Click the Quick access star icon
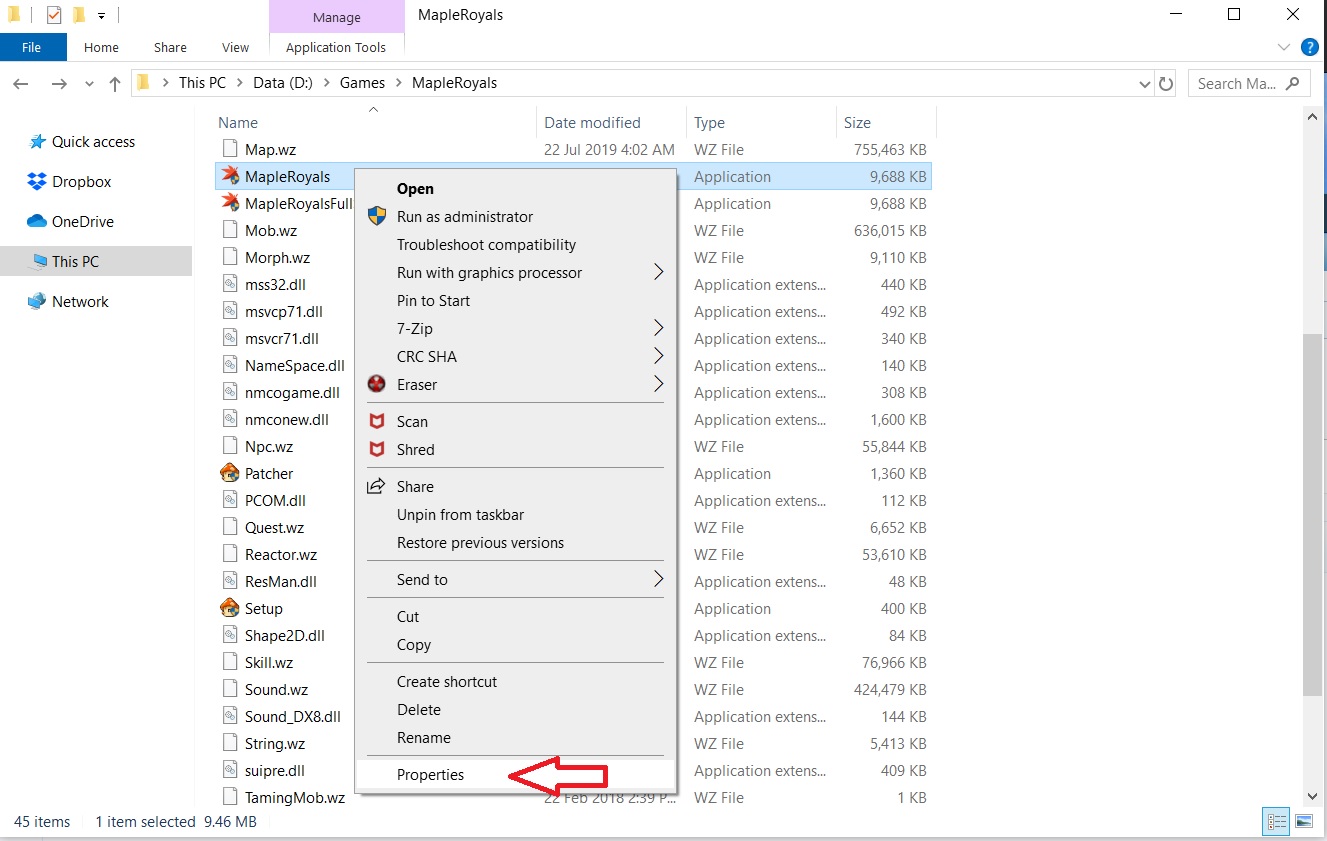 point(37,142)
